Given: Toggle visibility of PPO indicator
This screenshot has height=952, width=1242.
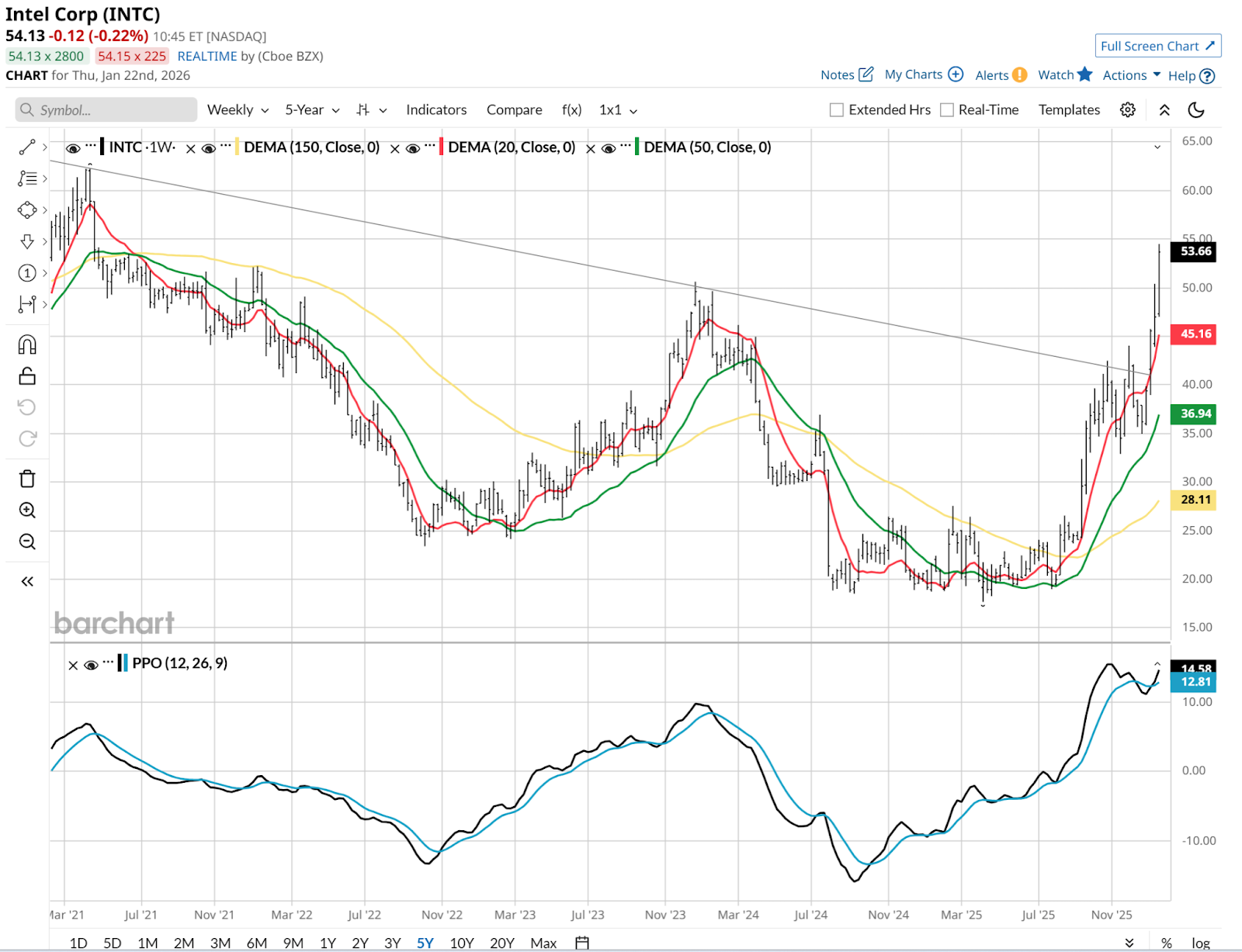Looking at the screenshot, I should [91, 665].
